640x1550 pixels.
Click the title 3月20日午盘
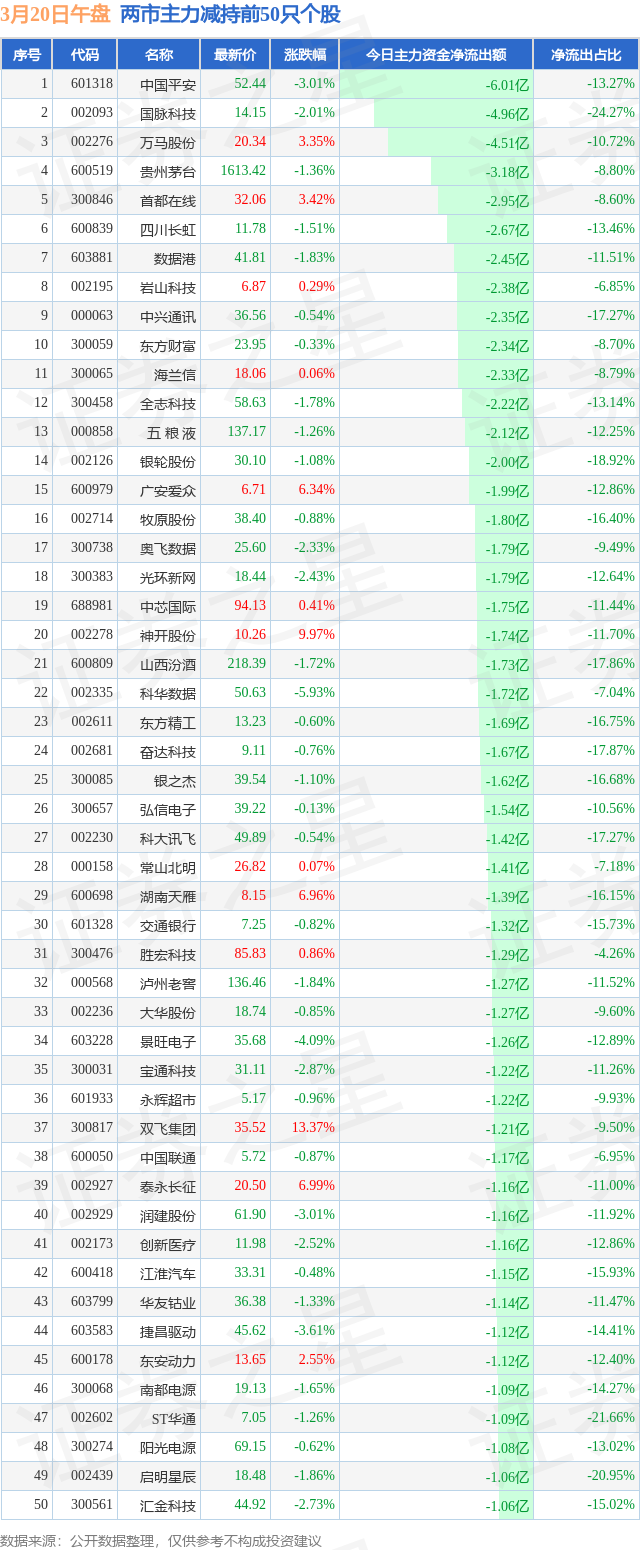tap(55, 14)
